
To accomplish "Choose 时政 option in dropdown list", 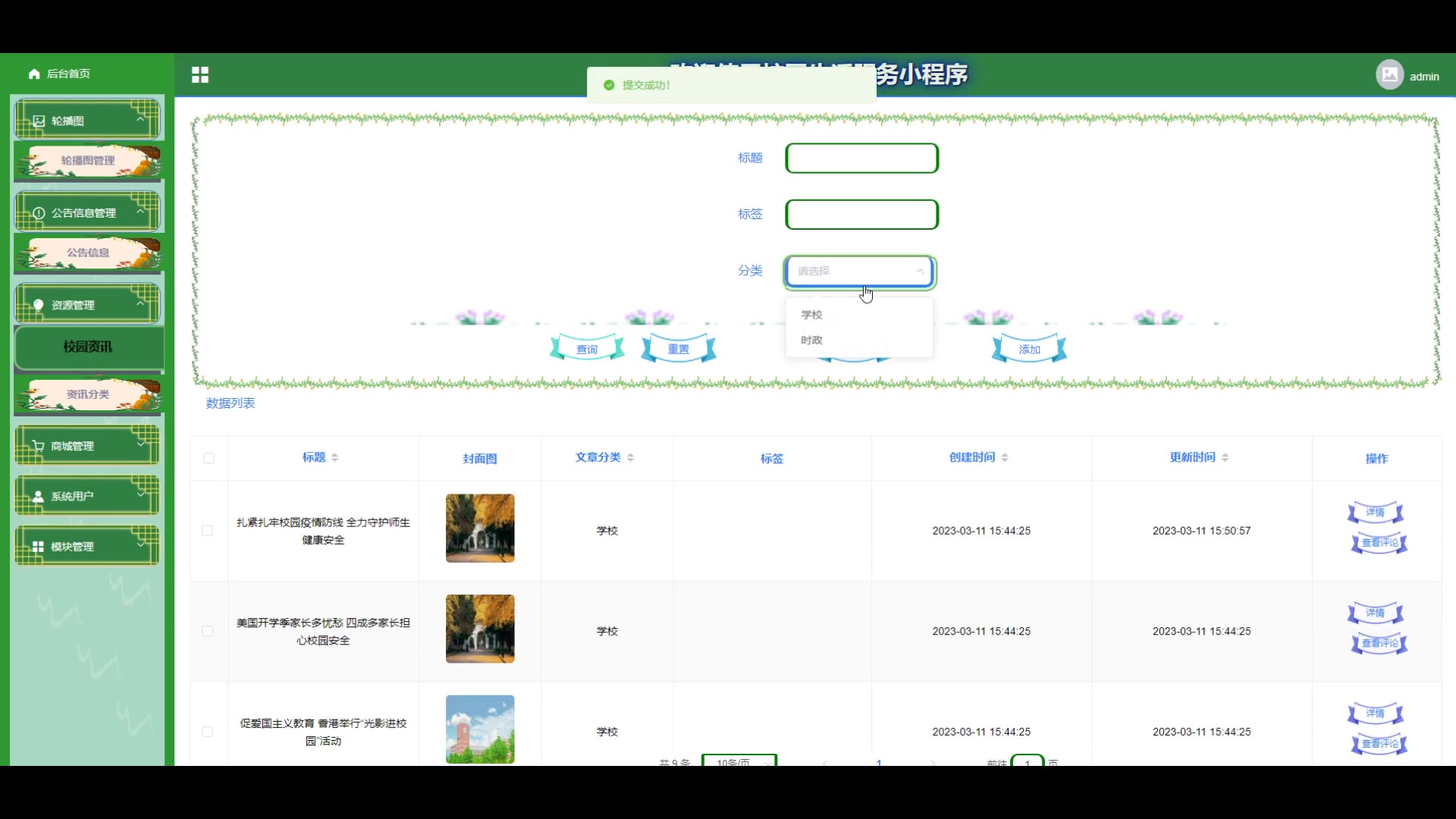I will pyautogui.click(x=811, y=340).
